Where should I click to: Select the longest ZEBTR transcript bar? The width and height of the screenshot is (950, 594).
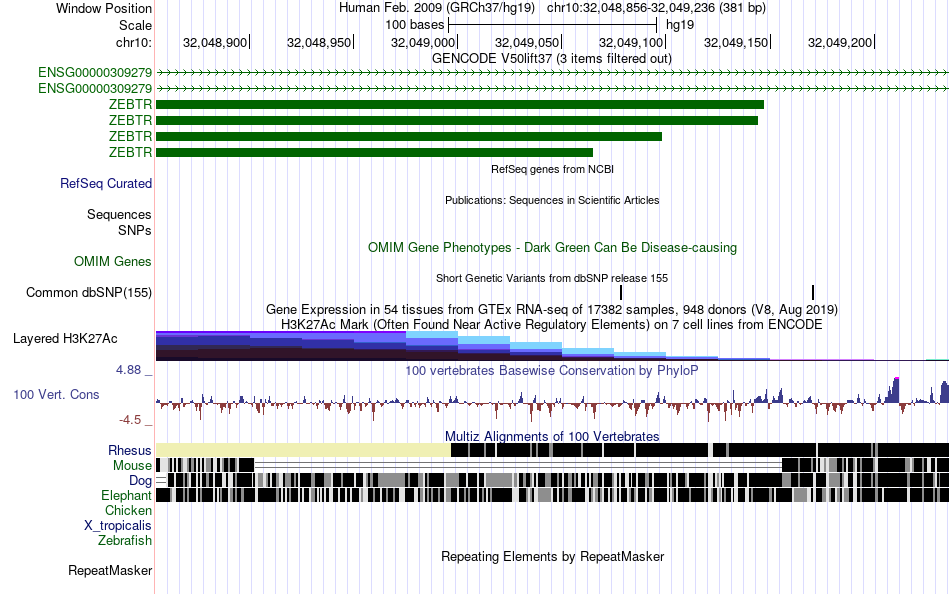tap(460, 104)
